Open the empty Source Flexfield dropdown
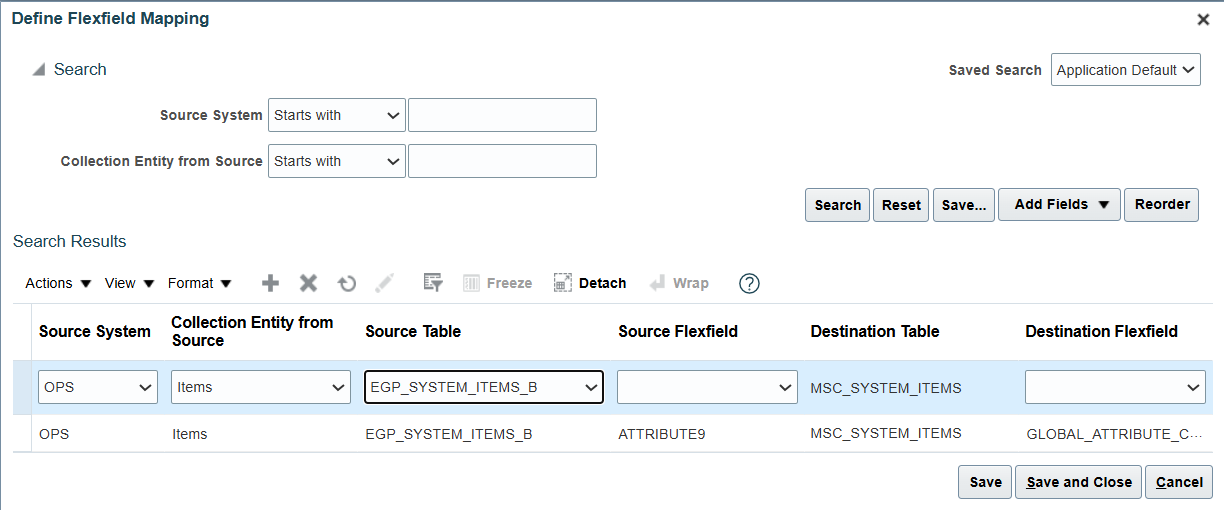The image size is (1224, 510). 707,387
